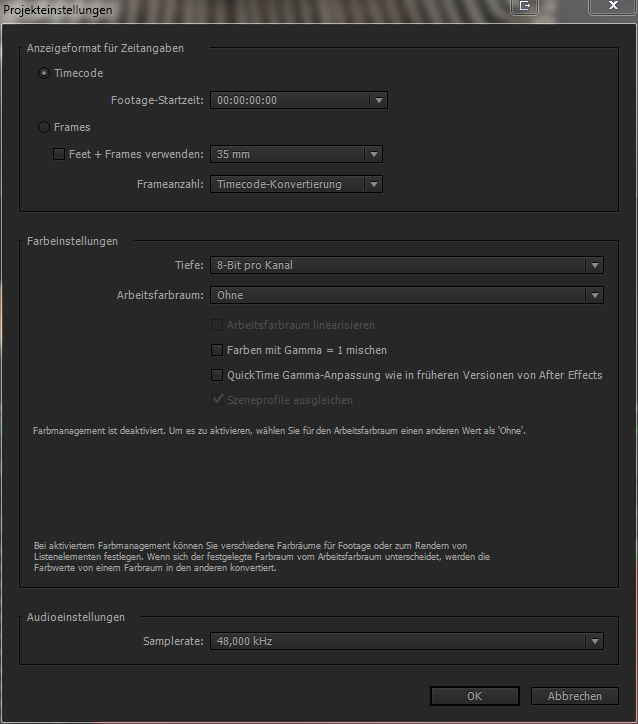Click the Projekteinstellungen title bar text

[52, 9]
